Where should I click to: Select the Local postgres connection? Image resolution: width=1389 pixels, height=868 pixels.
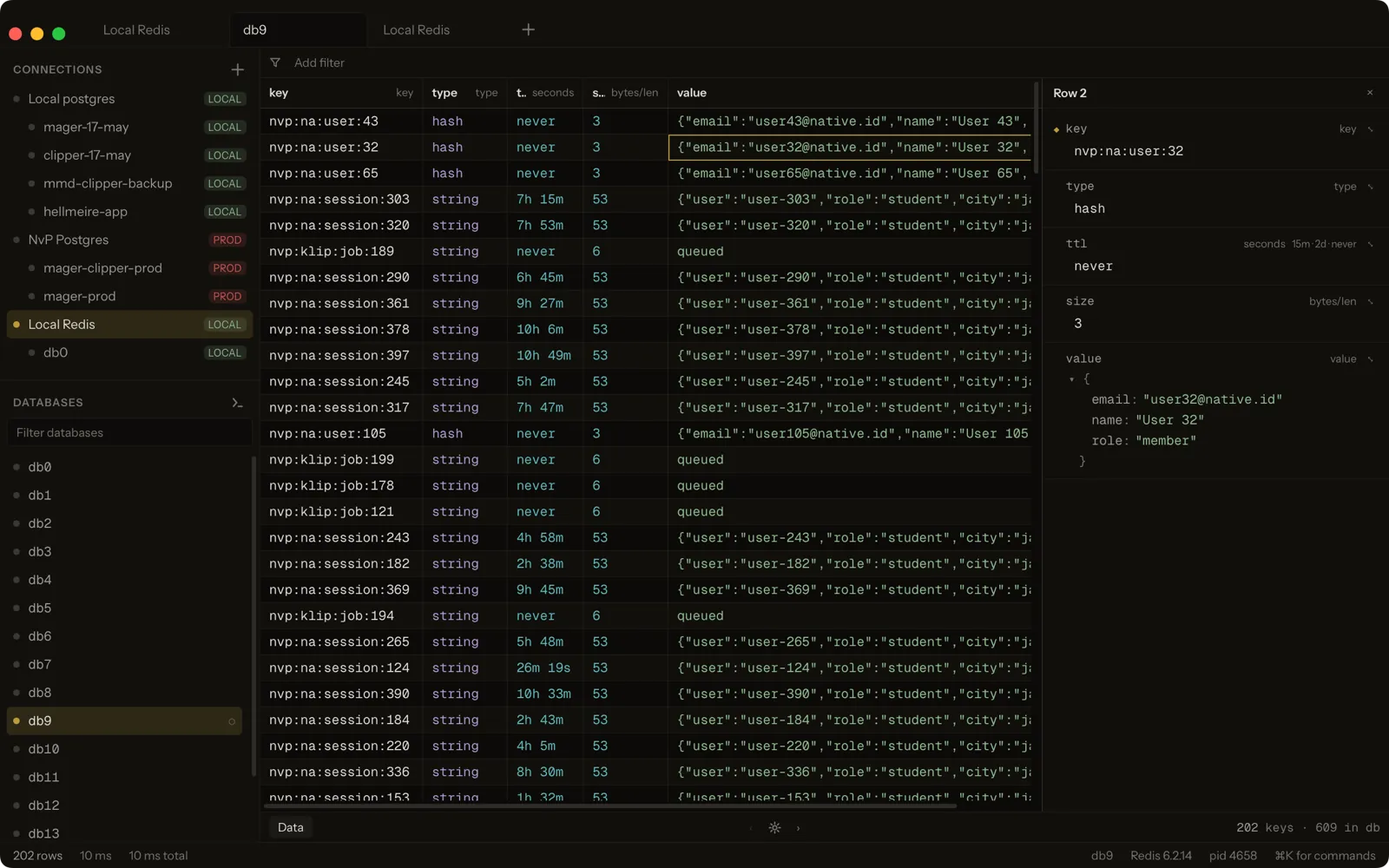coord(128,99)
